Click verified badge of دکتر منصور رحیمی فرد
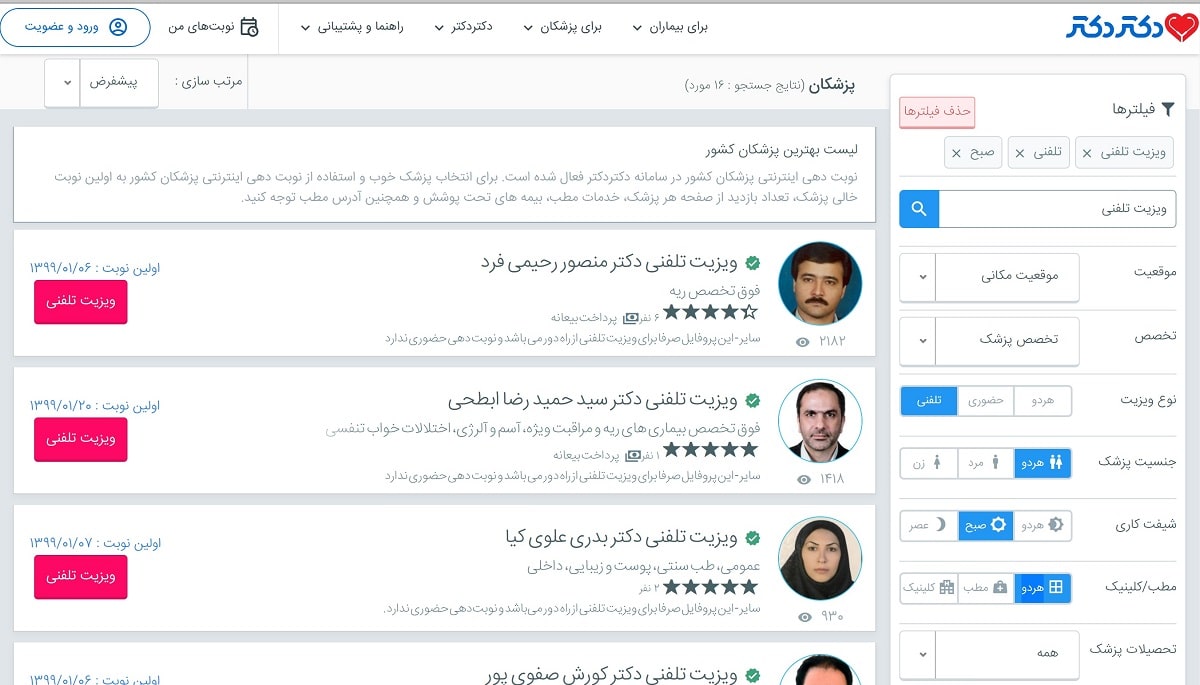This screenshot has width=1200, height=685. [753, 263]
